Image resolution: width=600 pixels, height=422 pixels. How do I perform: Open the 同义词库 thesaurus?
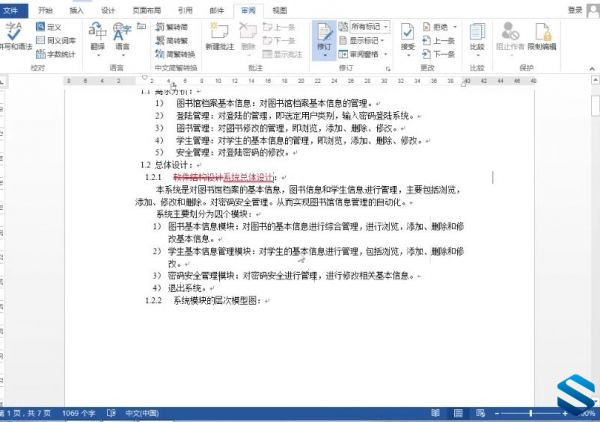coord(56,41)
